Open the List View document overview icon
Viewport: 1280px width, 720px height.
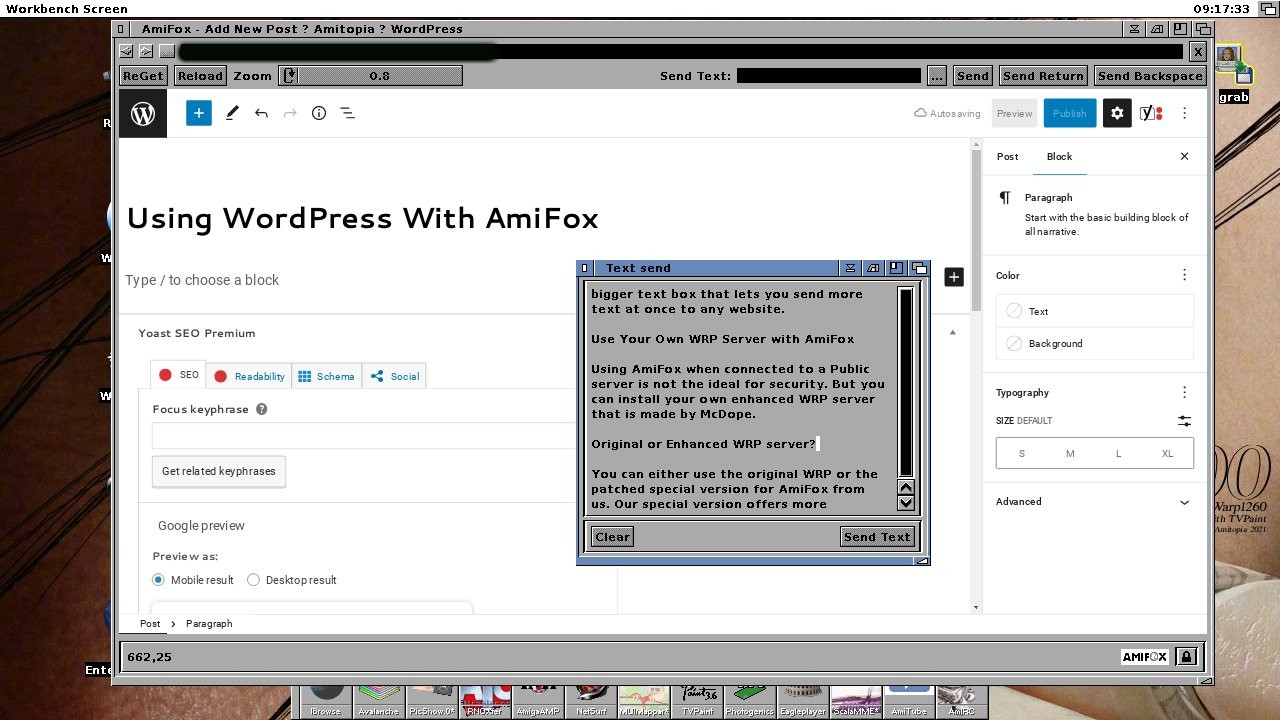347,113
